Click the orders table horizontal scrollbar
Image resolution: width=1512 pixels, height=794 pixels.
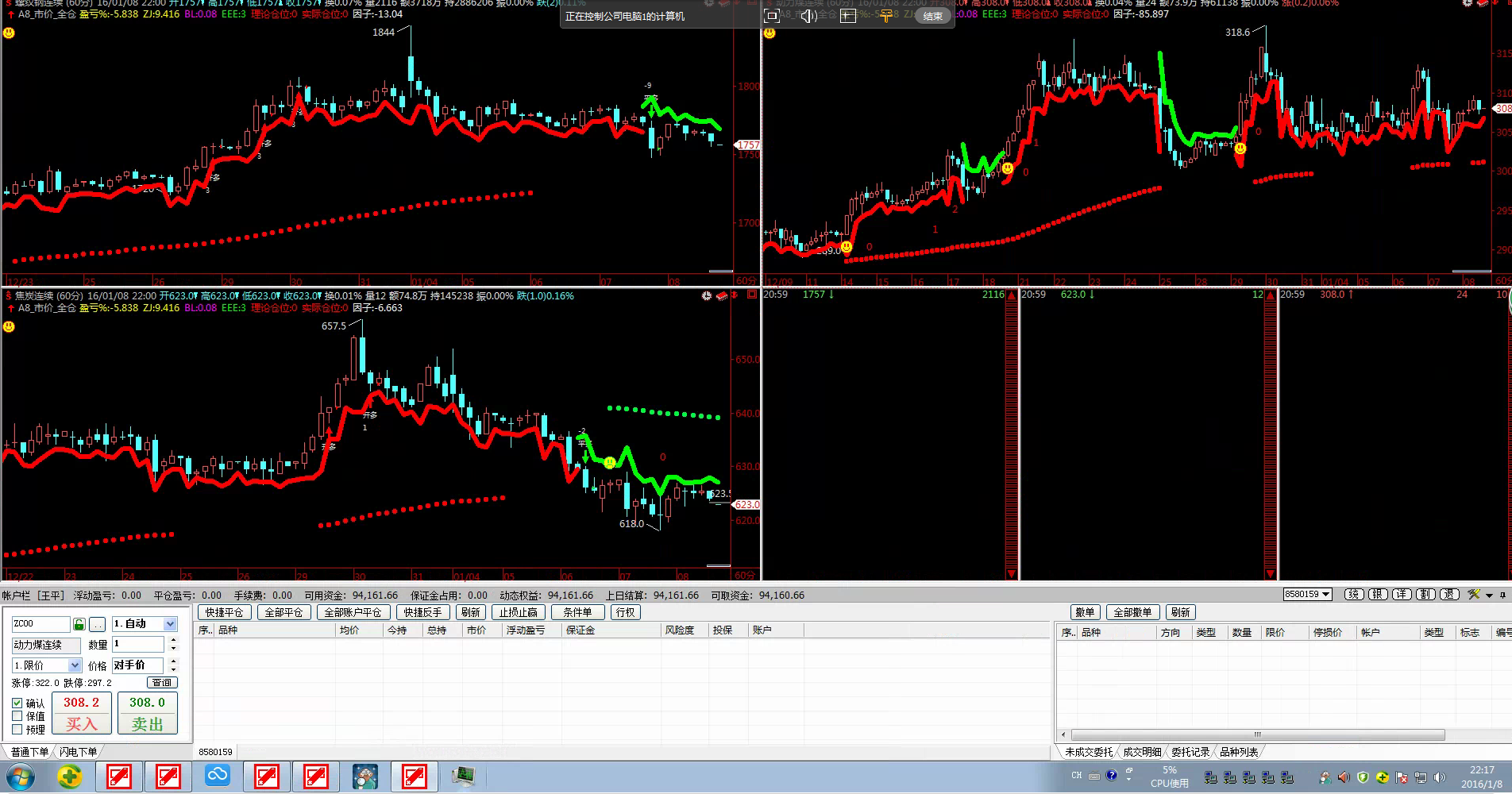click(1257, 735)
